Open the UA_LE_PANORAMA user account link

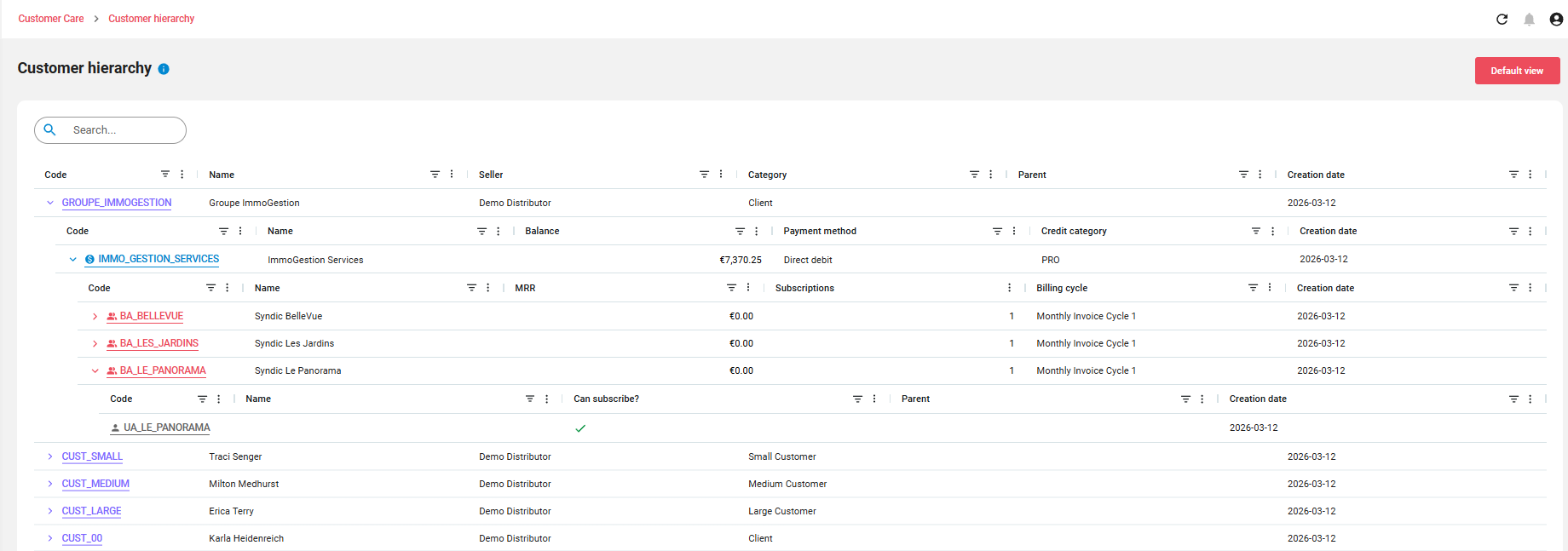[166, 428]
